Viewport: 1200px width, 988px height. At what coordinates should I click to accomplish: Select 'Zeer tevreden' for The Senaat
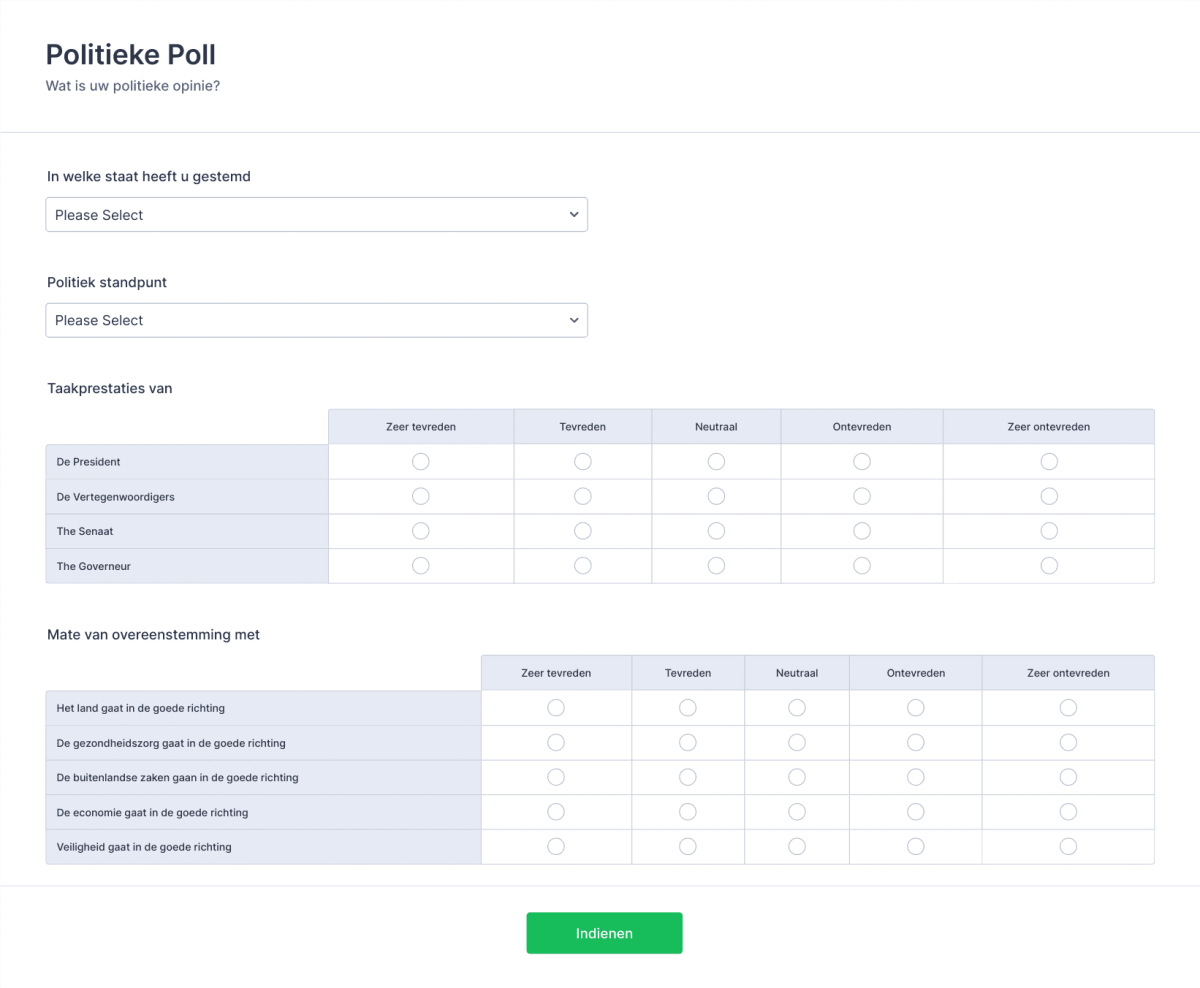pos(420,531)
